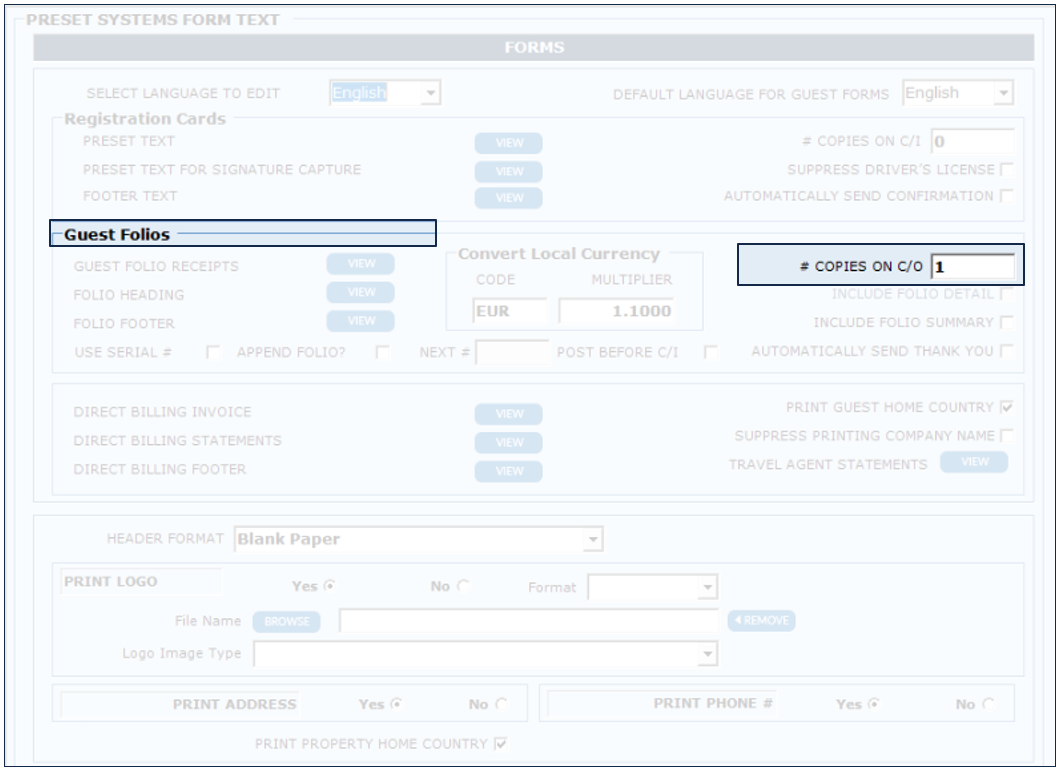Toggle Print Guest Home Country checkbox
The image size is (1060, 772).
1006,408
